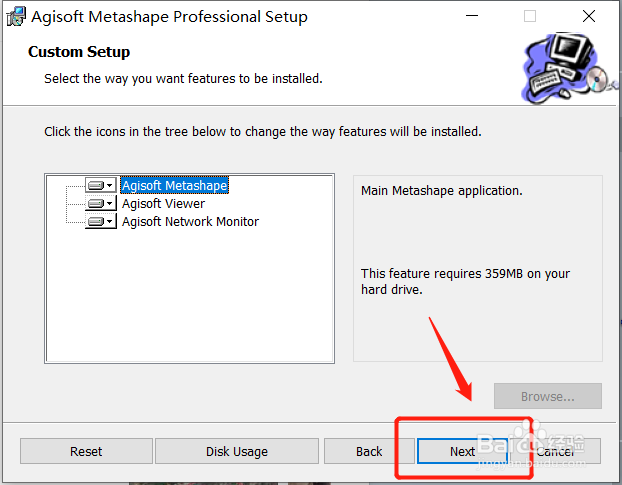Open the Agisoft Viewer feature install dropdown
The width and height of the screenshot is (622, 485).
click(101, 203)
